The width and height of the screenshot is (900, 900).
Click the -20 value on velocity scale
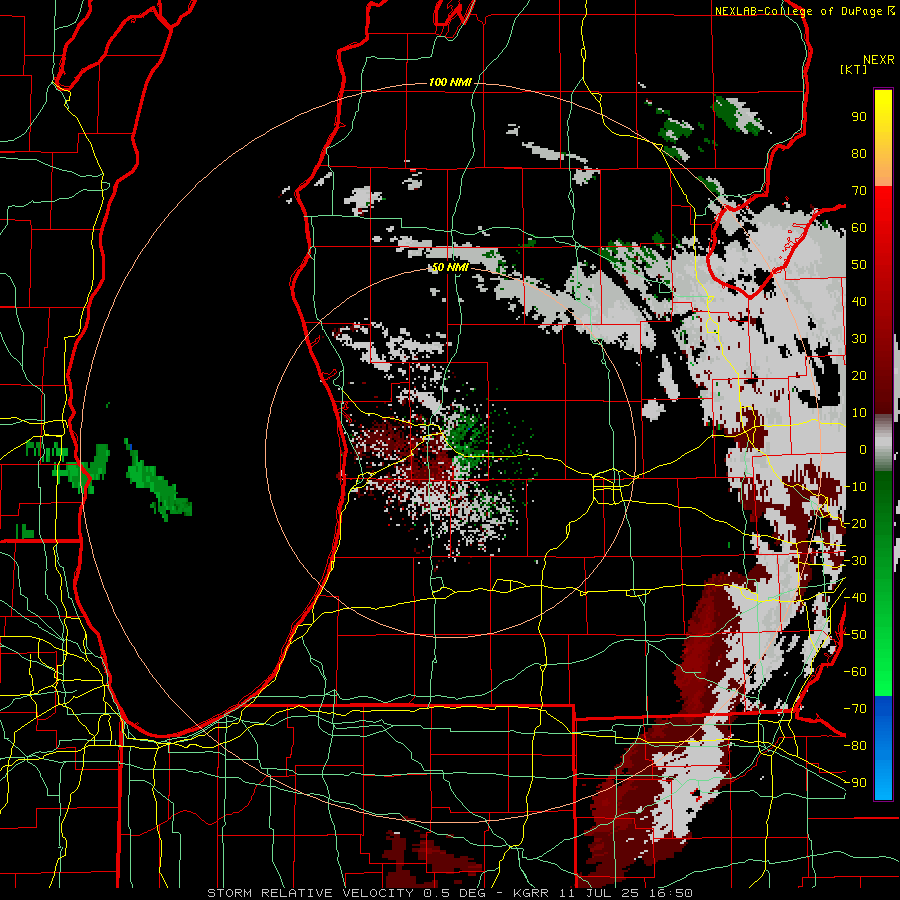click(855, 524)
